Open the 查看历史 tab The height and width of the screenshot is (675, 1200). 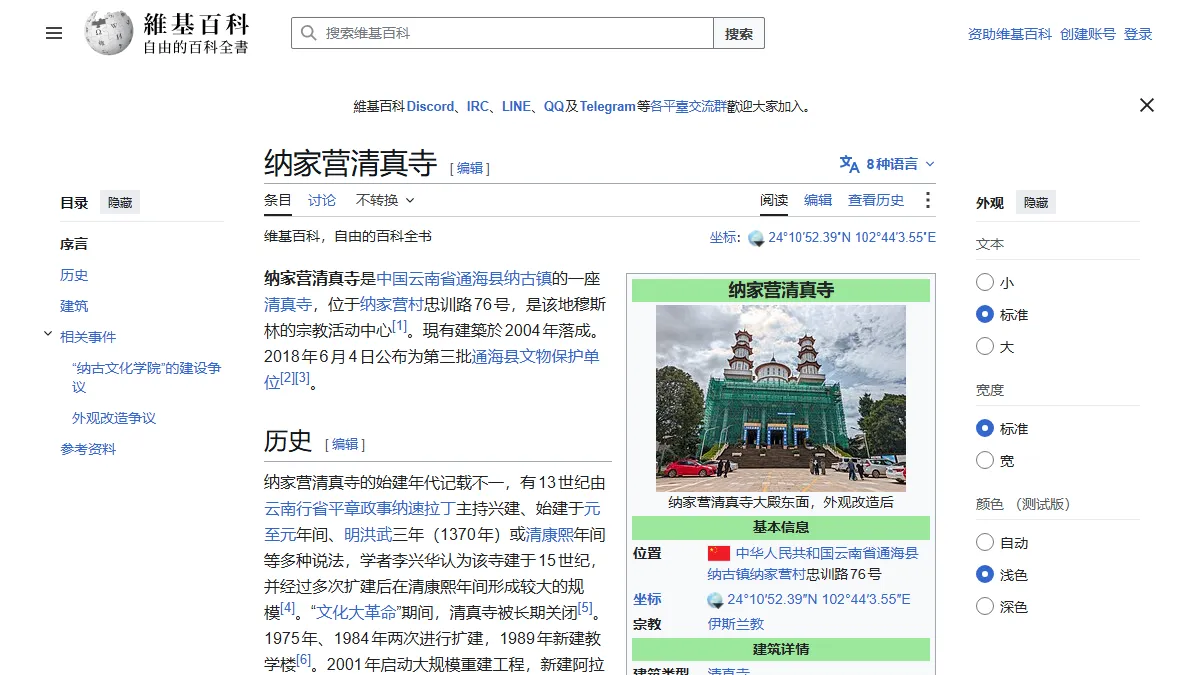(876, 200)
